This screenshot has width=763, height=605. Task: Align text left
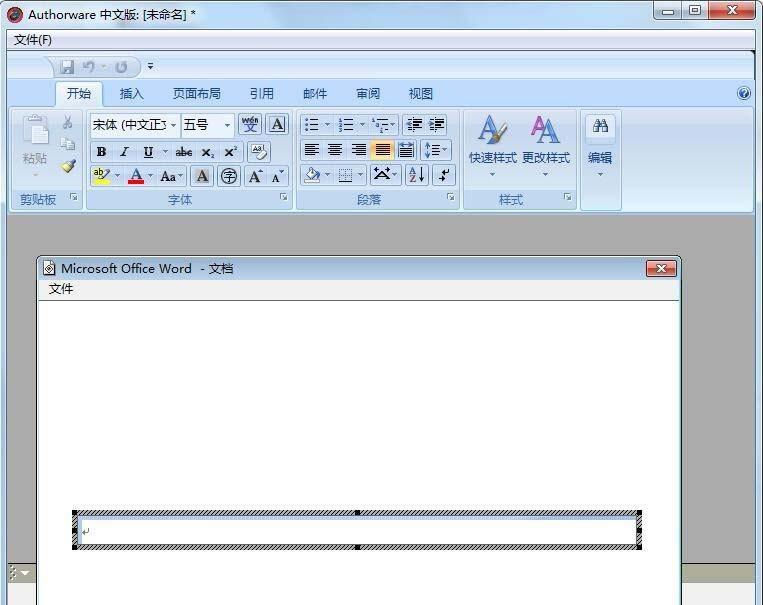[311, 150]
